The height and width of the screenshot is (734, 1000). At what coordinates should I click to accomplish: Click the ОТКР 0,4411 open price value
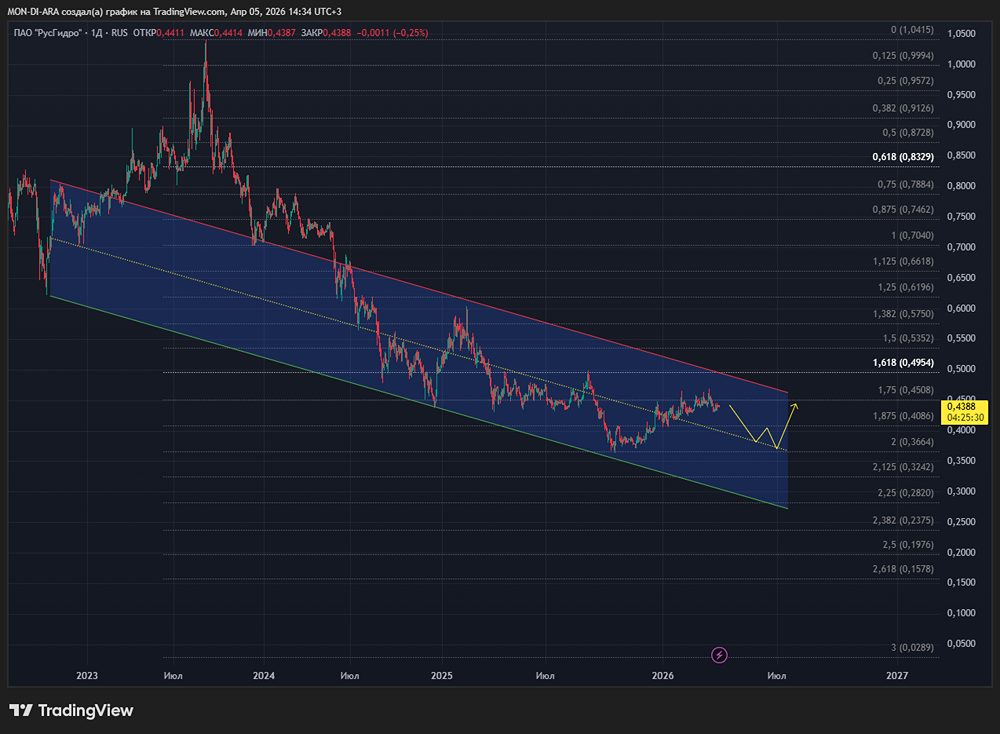(x=159, y=33)
